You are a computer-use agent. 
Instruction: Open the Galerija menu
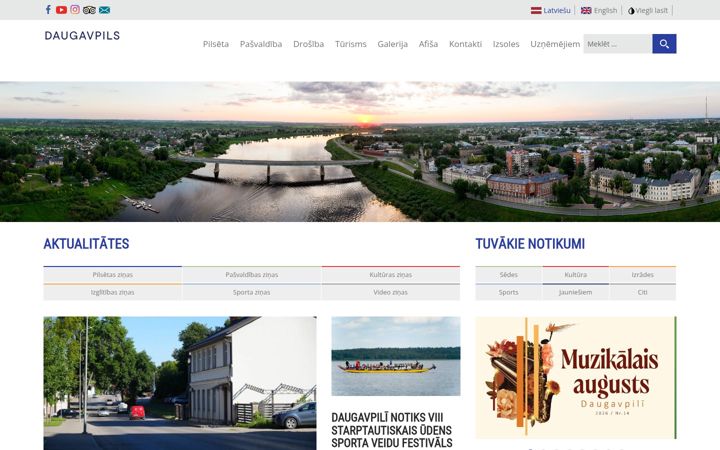393,44
